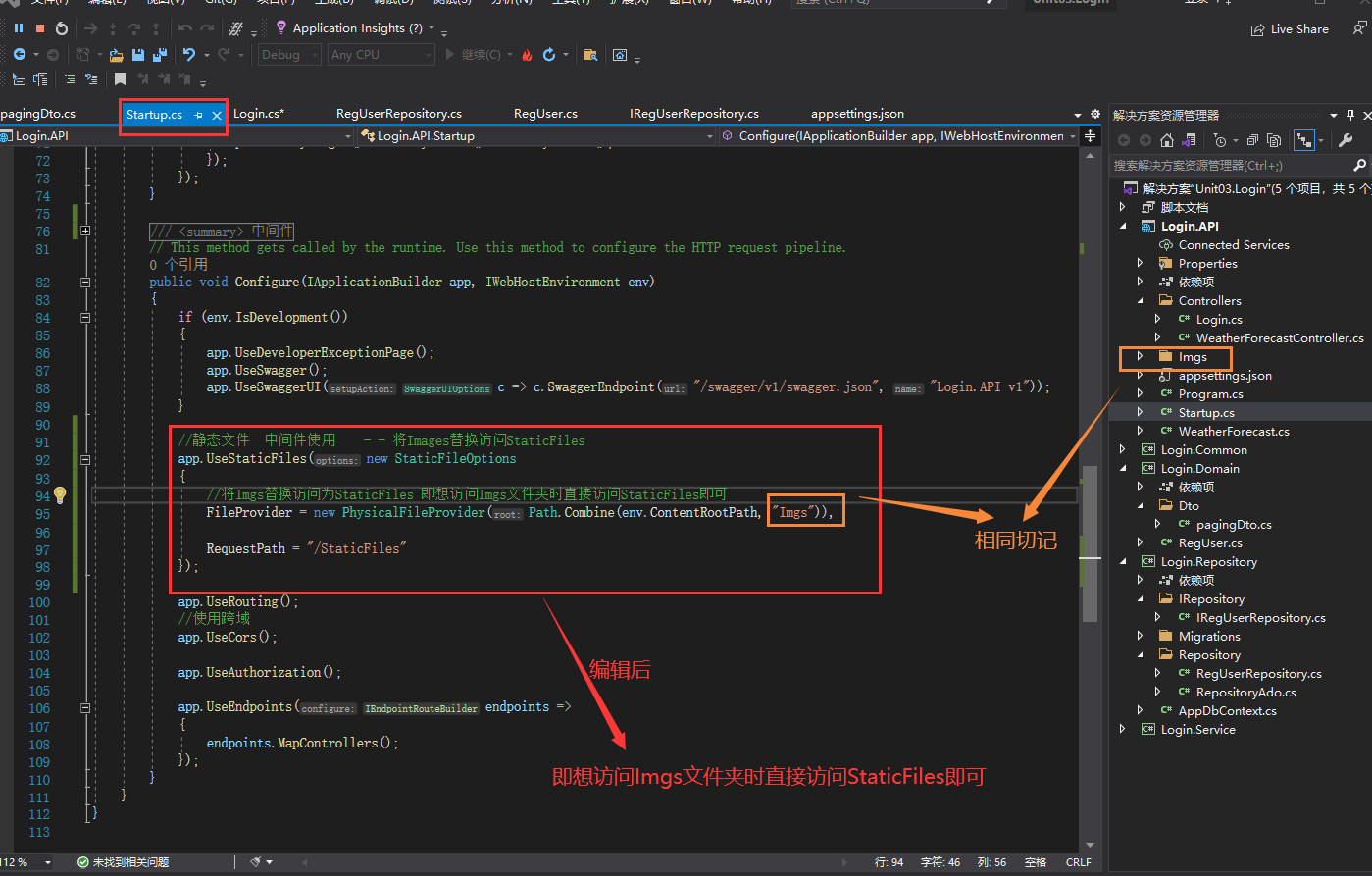1372x876 pixels.
Task: Click the pending changes filter clock icon
Action: click(1219, 140)
